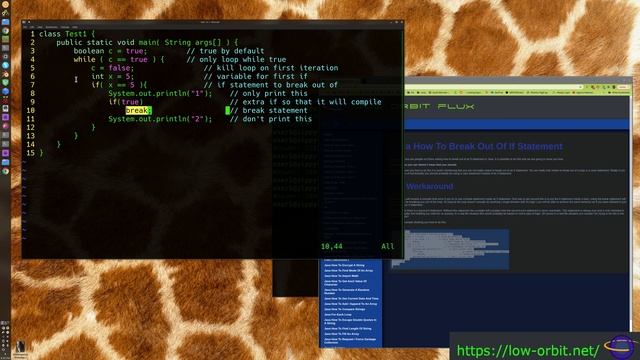
Task: Click the browser address bar
Action: coord(494,87)
